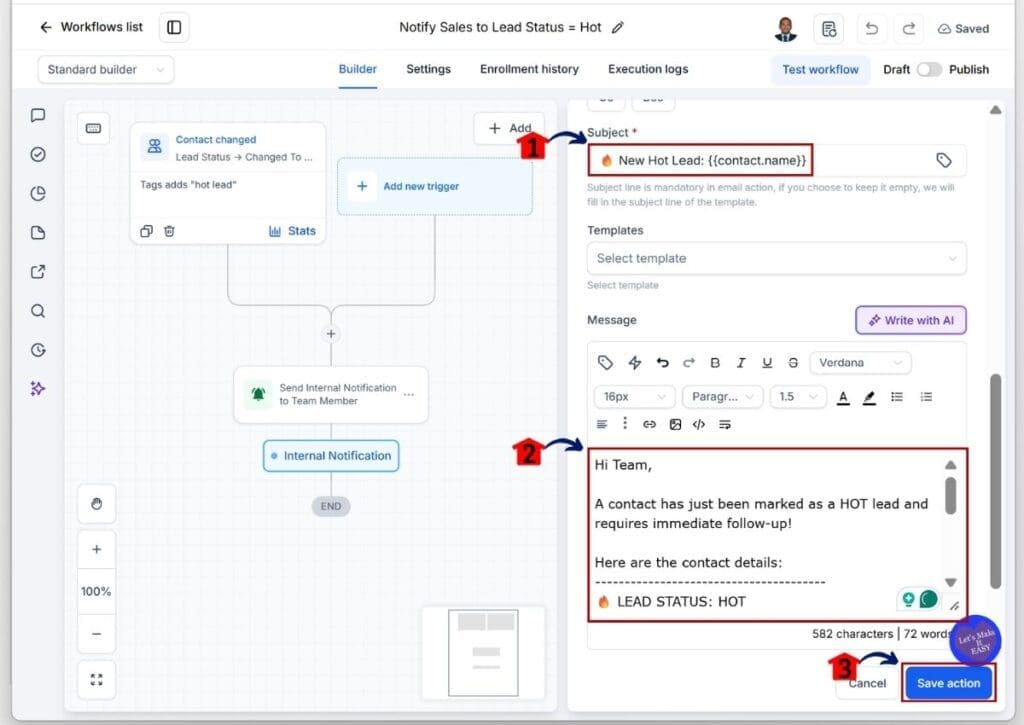
Task: Open the Standard builder dropdown
Action: pyautogui.click(x=106, y=69)
